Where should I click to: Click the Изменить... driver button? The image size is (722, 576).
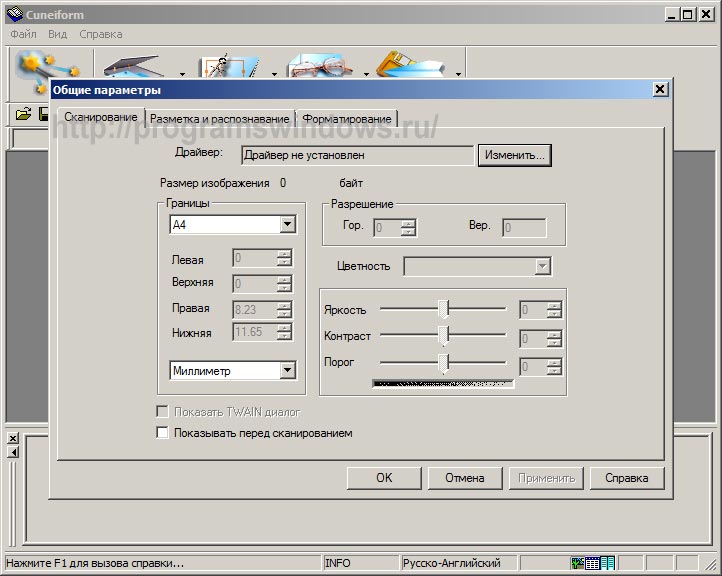pos(515,155)
